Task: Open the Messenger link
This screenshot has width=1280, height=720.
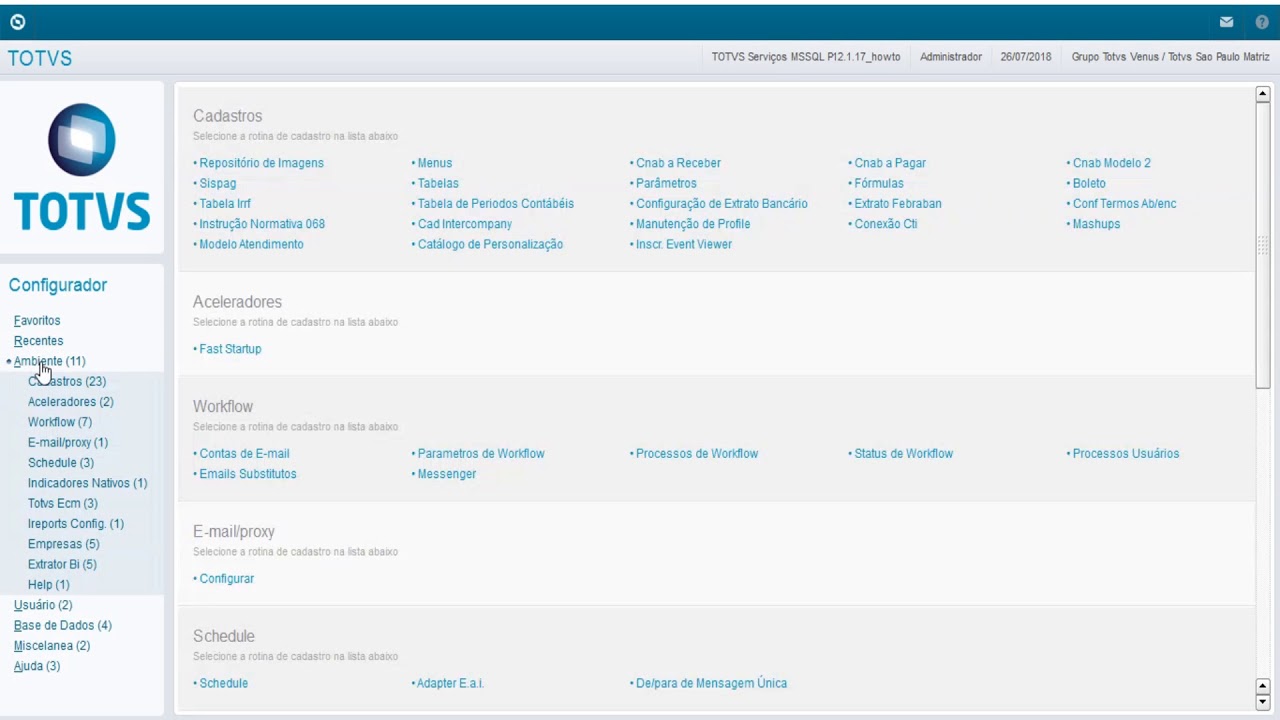Action: (447, 474)
